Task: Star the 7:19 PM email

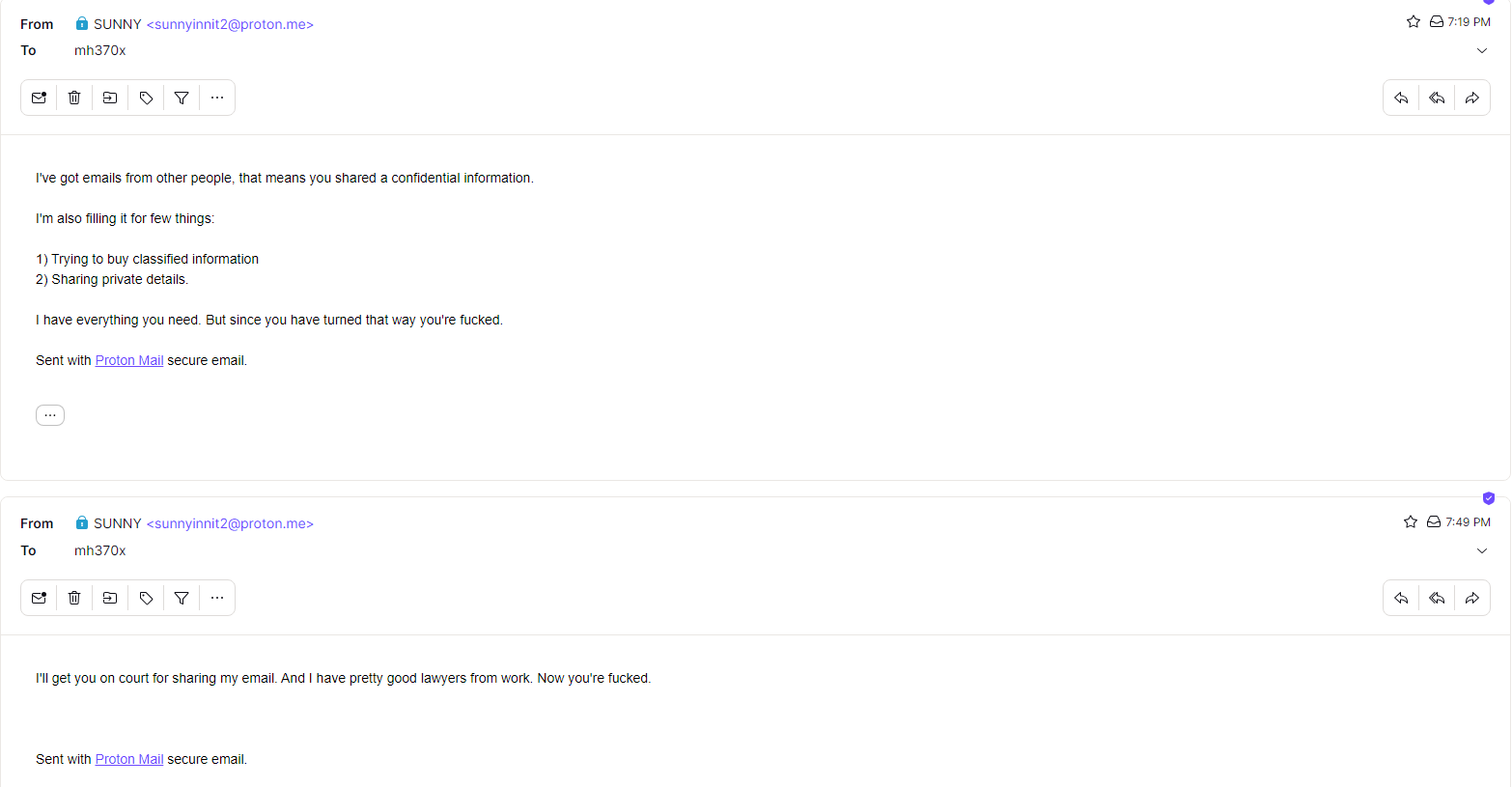Action: 1414,21
